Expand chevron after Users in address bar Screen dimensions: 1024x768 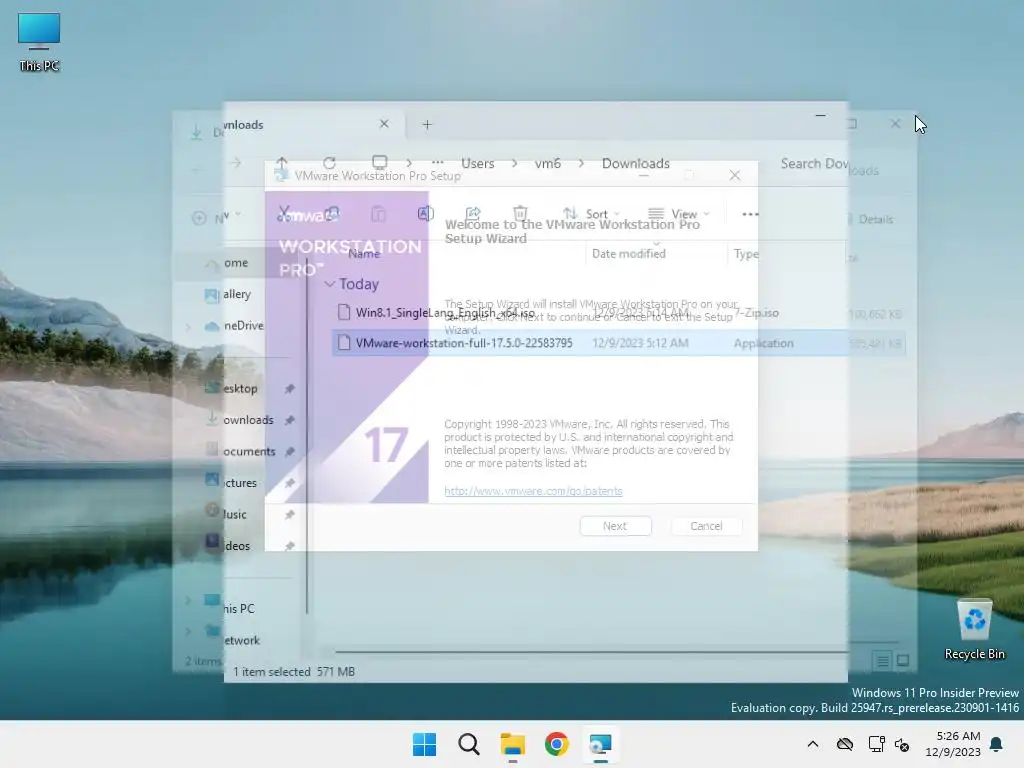point(515,163)
